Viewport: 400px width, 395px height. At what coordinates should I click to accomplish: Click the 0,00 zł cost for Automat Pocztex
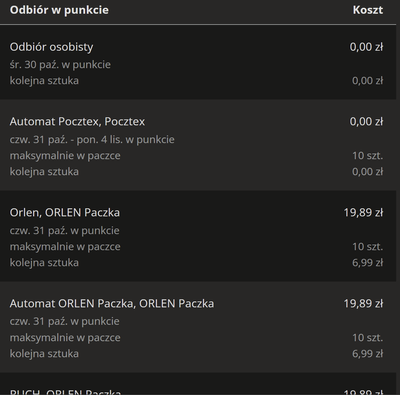coord(366,122)
